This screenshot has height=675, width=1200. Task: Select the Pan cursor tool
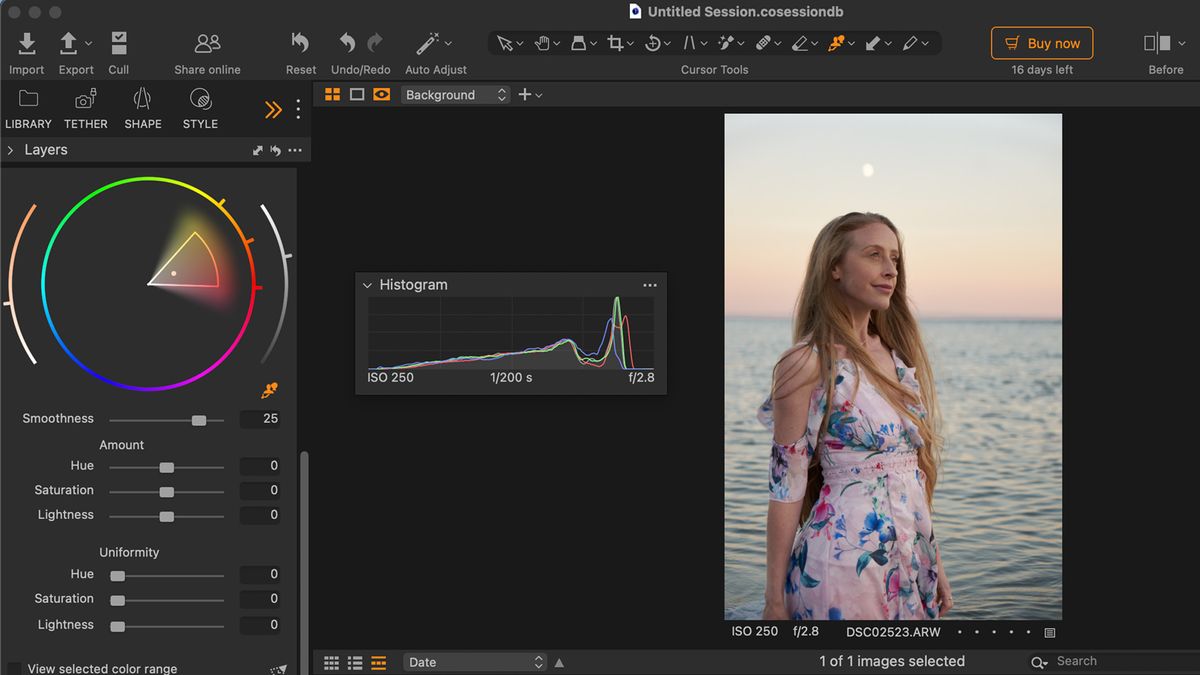coord(542,43)
